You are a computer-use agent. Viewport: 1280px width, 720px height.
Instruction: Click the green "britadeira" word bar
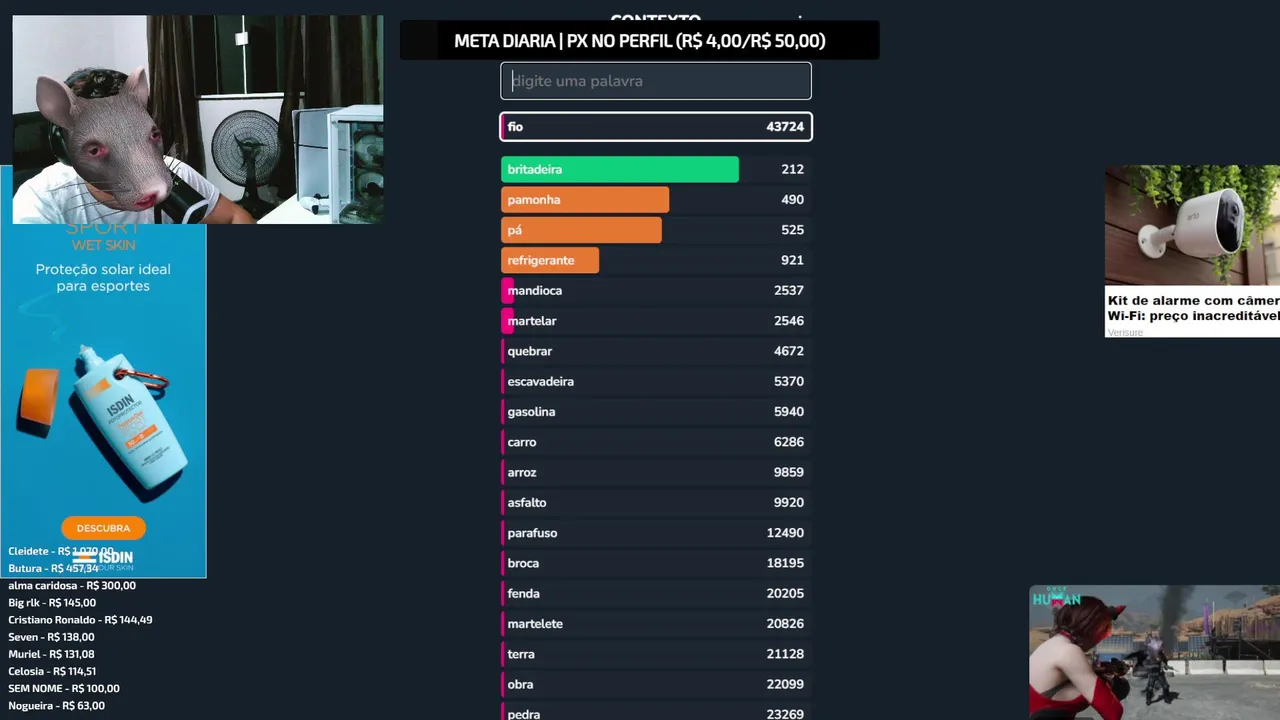click(x=619, y=170)
